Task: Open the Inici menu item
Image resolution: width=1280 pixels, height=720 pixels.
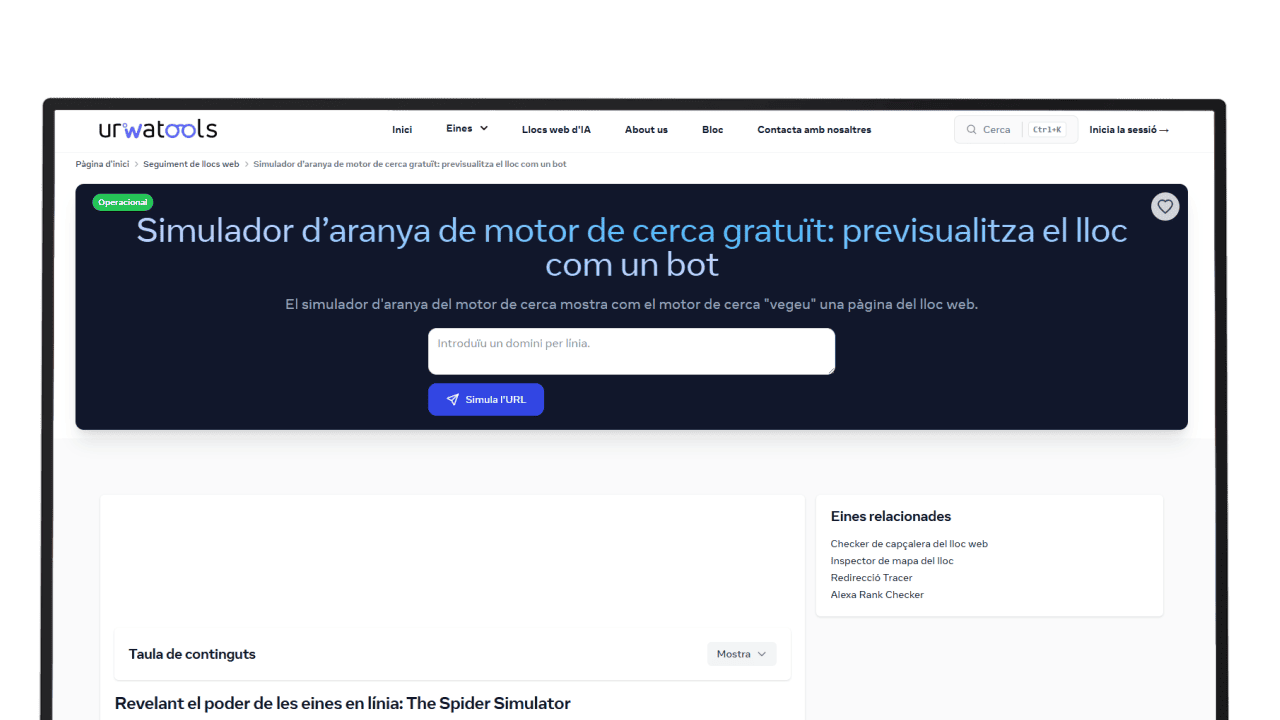Action: (402, 130)
